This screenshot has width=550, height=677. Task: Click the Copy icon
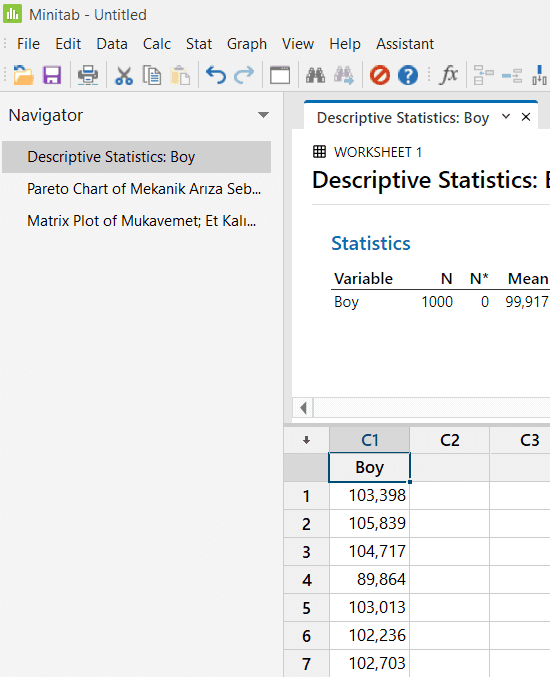(152, 76)
